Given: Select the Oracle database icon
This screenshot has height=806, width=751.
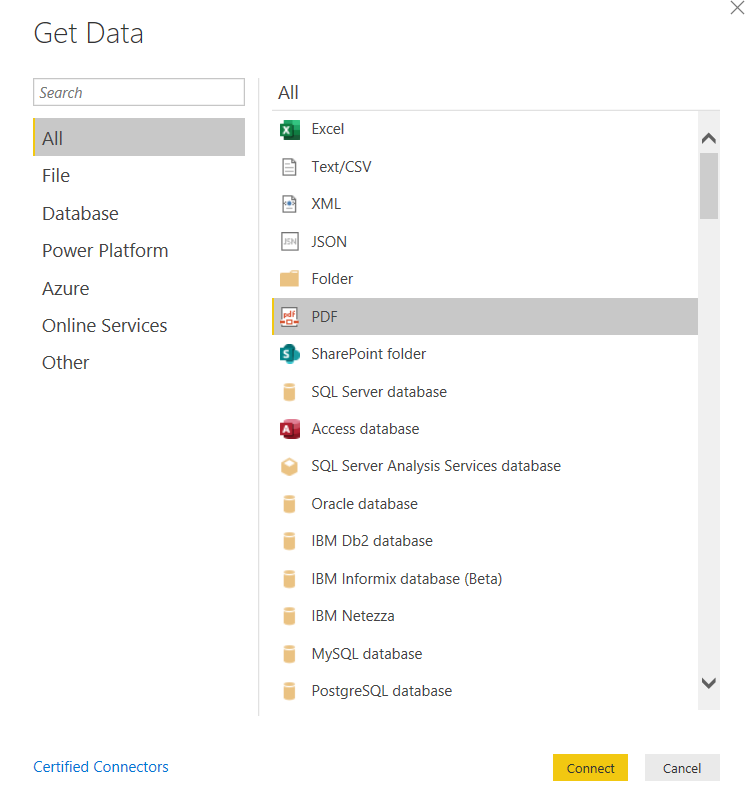Looking at the screenshot, I should pos(290,504).
